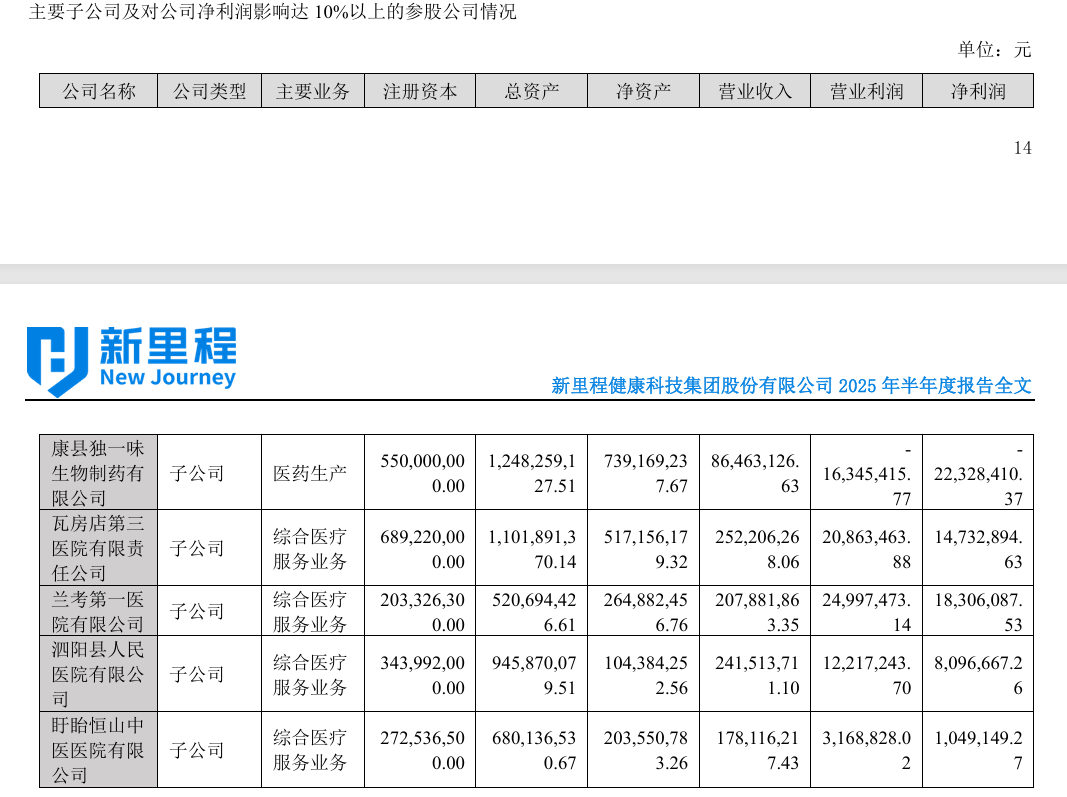Click 综合医疗服务业务 in the 泗阳县人民医院 row
Image resolution: width=1067 pixels, height=797 pixels.
[310, 674]
